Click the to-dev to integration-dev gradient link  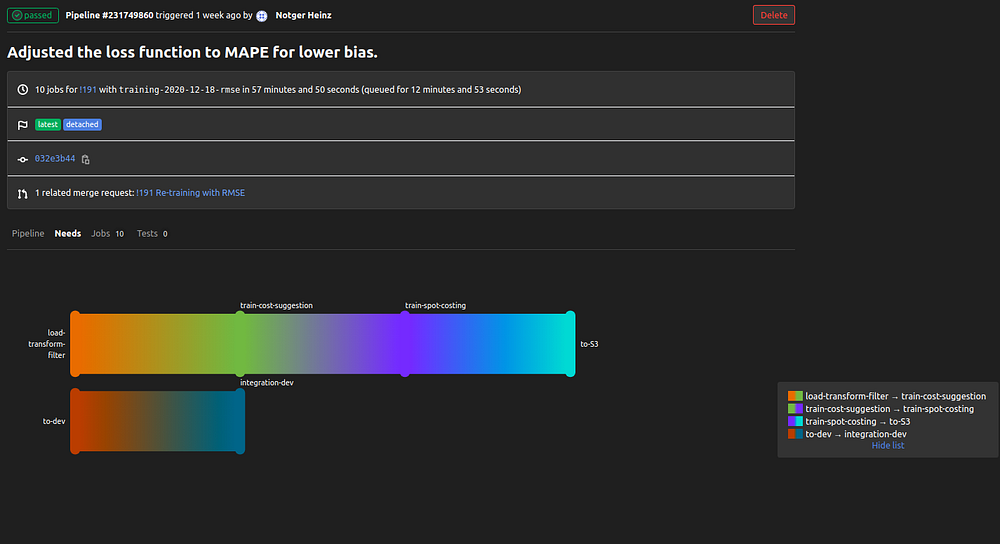coord(157,421)
